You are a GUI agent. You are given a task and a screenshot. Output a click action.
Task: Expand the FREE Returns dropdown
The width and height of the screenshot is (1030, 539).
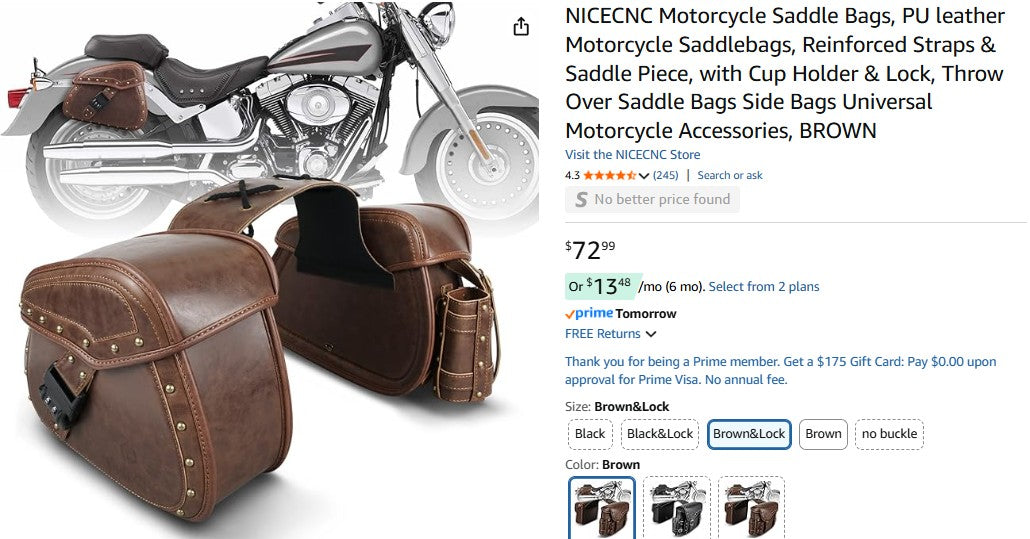(x=651, y=334)
